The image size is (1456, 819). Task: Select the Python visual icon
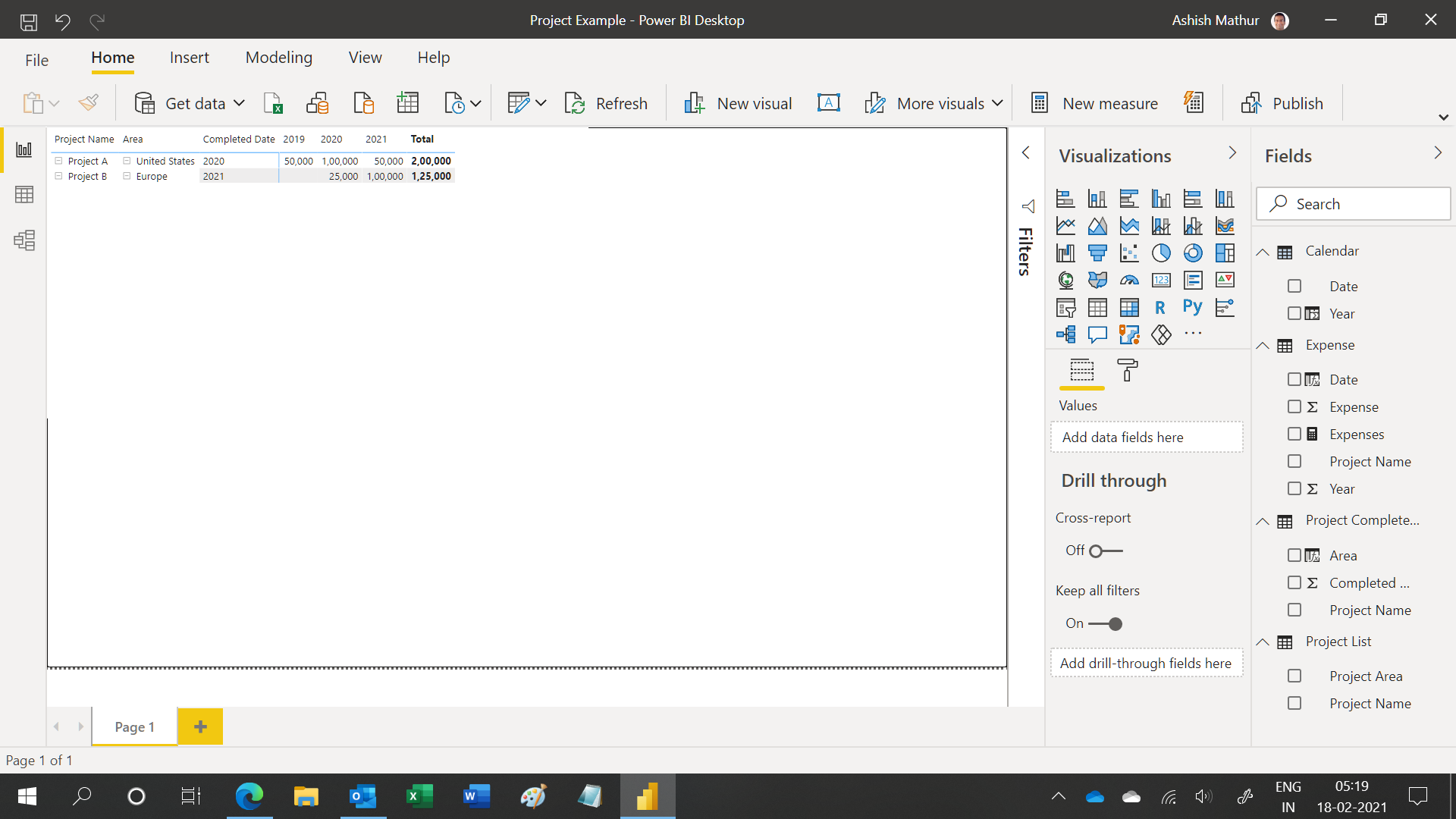point(1193,307)
